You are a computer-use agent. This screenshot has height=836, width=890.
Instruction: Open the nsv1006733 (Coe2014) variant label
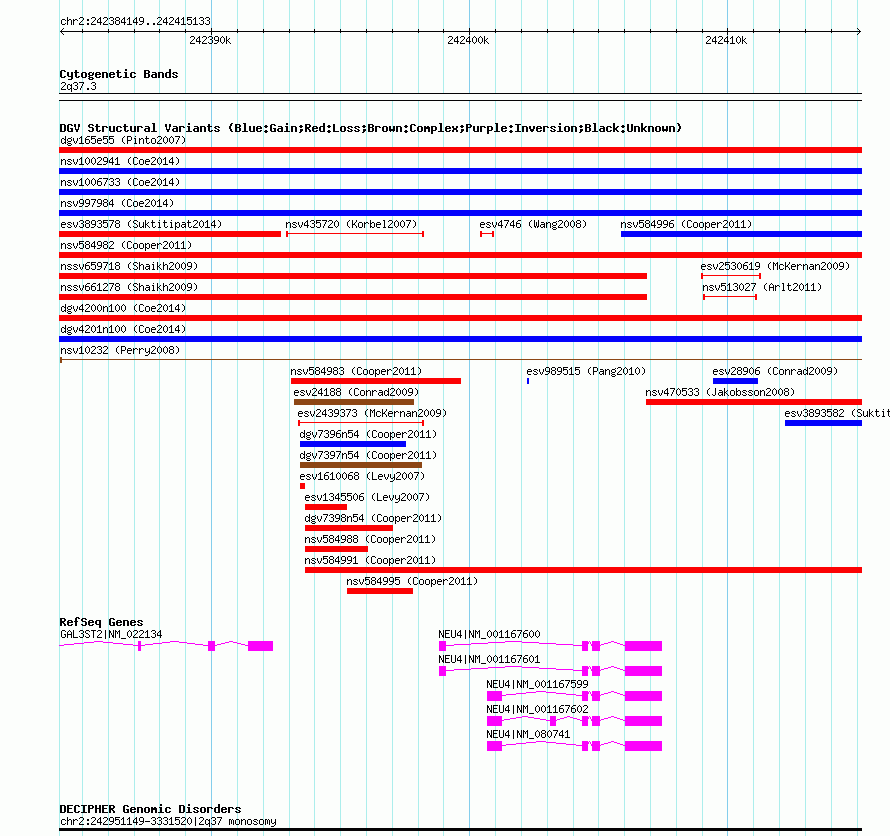[x=120, y=182]
